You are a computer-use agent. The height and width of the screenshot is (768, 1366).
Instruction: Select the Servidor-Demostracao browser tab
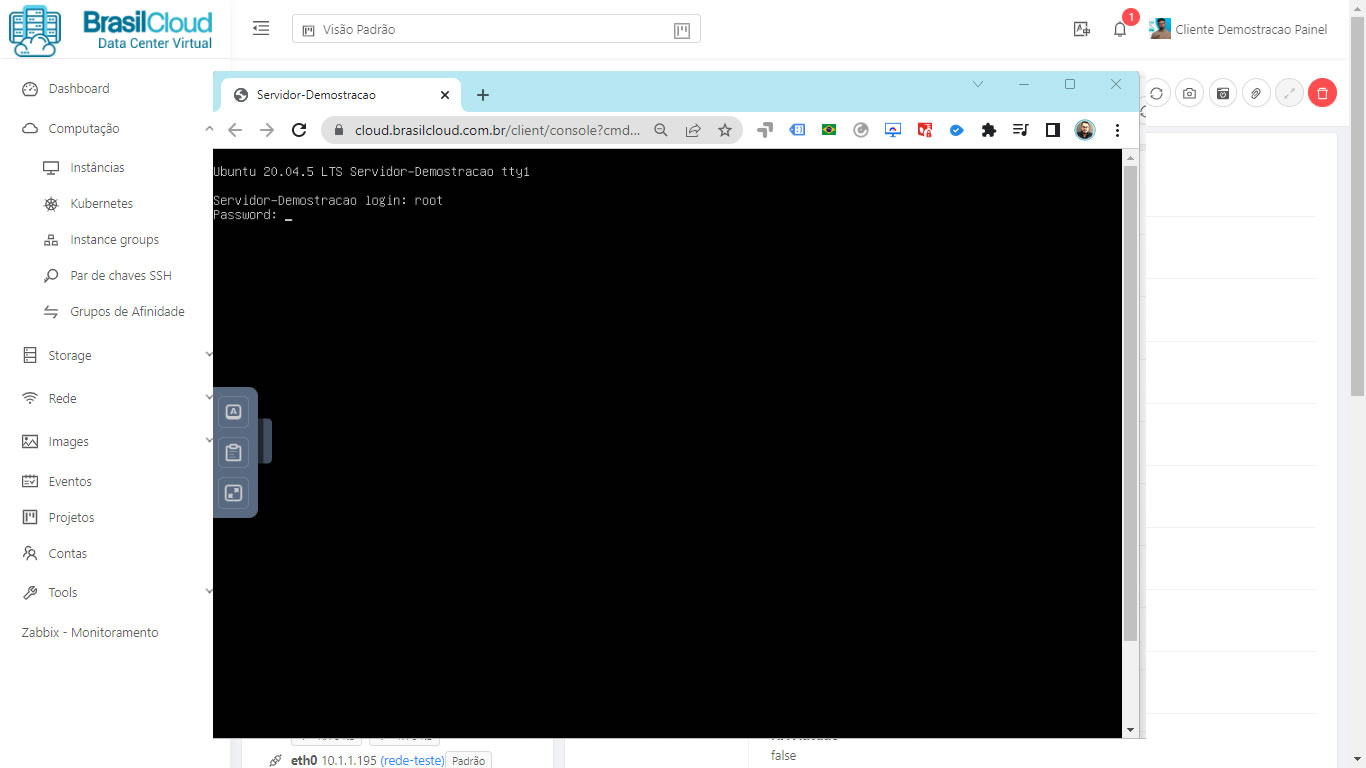click(x=340, y=95)
